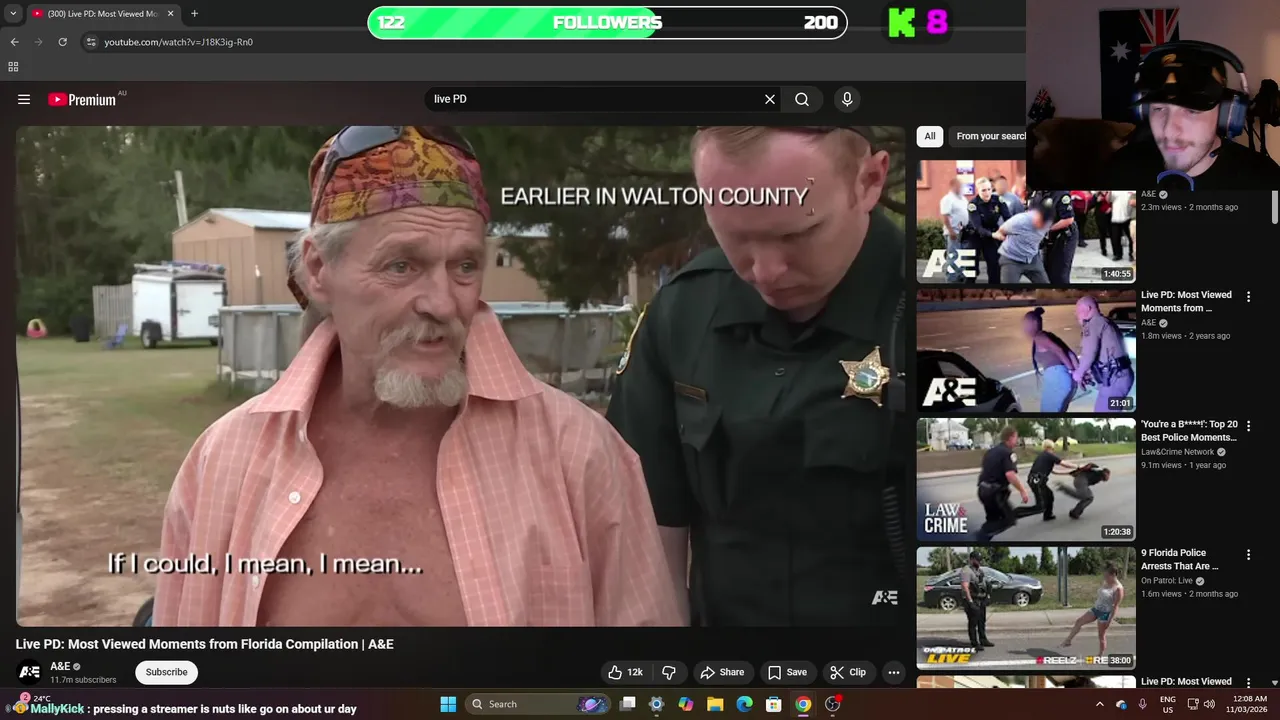Open 'You're a B****!: Top 20' video title
The width and height of the screenshot is (1280, 720).
tap(1189, 430)
